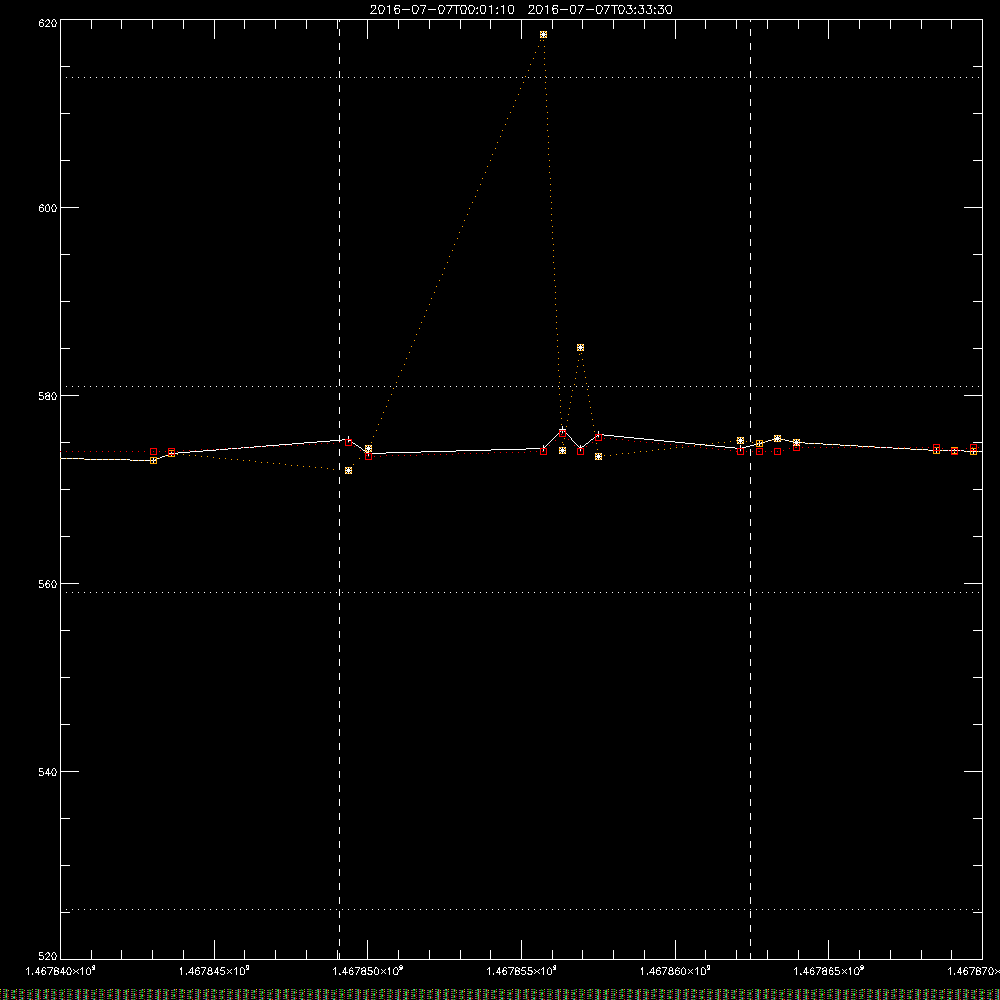The width and height of the screenshot is (1000, 1000).
Task: Select the second orange peak point near 585
Action: [580, 348]
